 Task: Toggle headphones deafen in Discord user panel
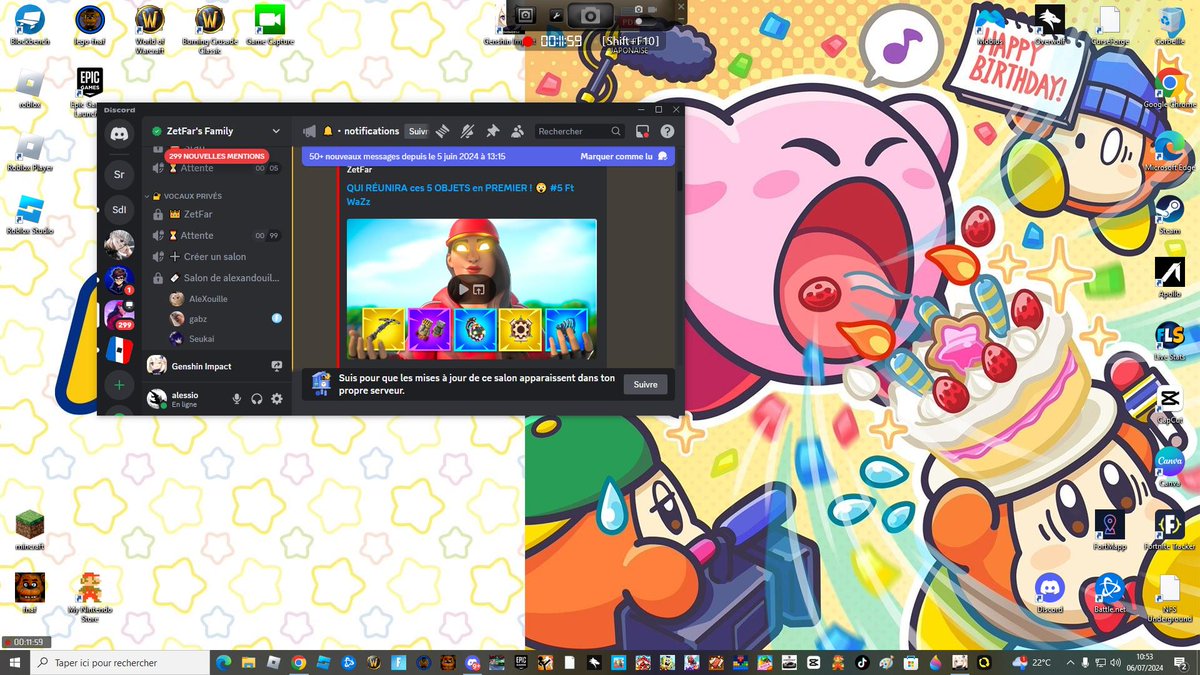tap(257, 399)
